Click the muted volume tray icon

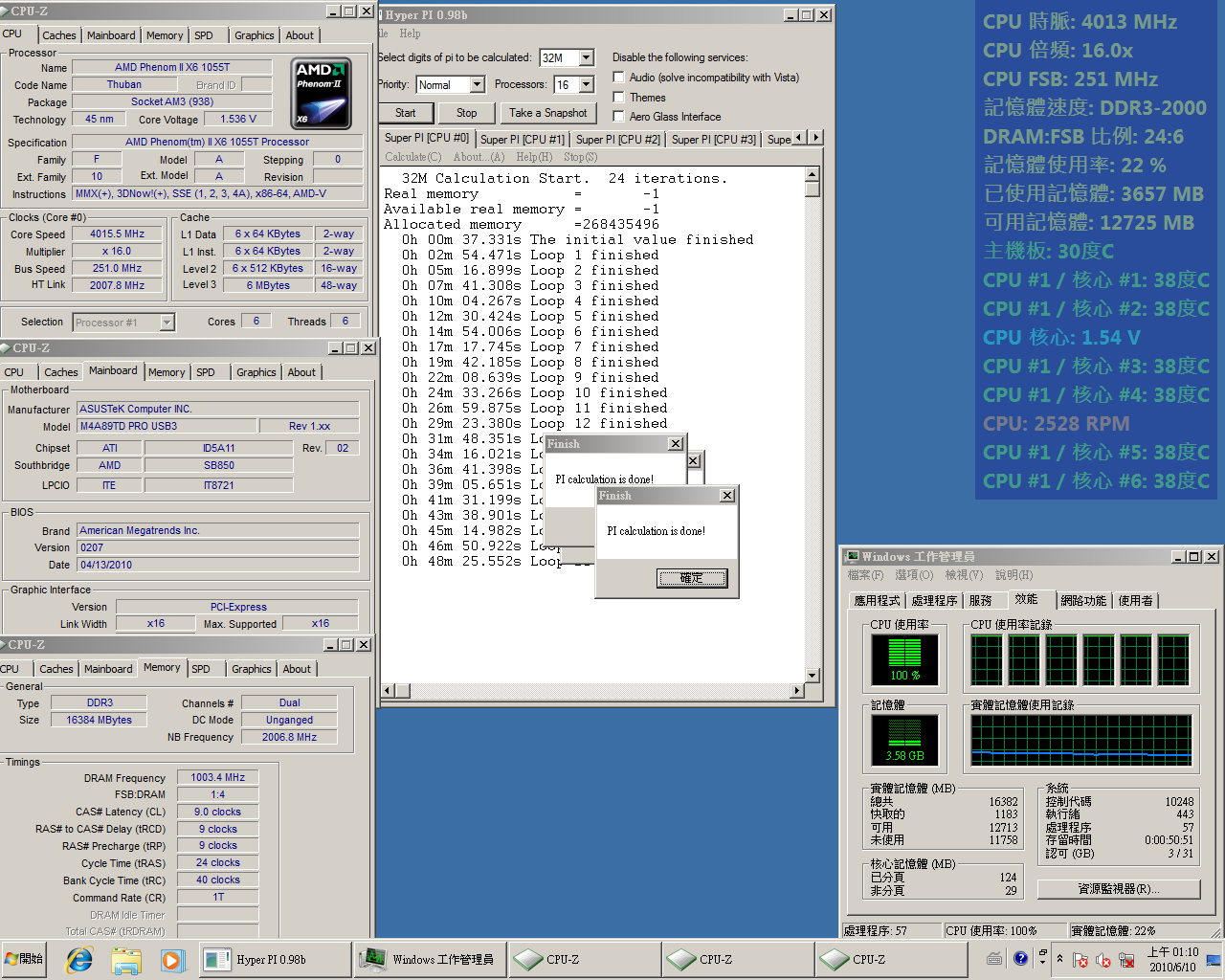(x=1103, y=959)
